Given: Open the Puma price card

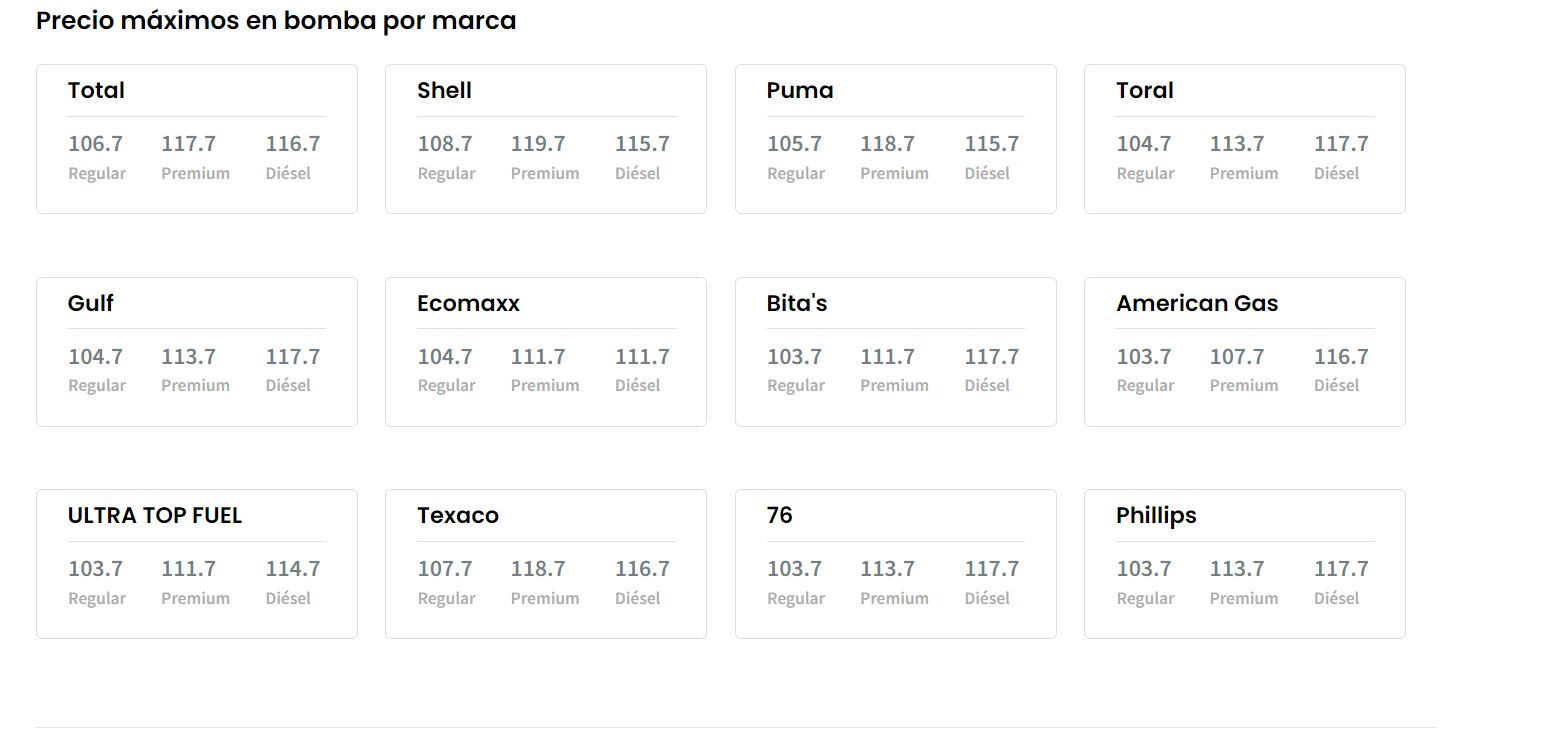Looking at the screenshot, I should 895,139.
